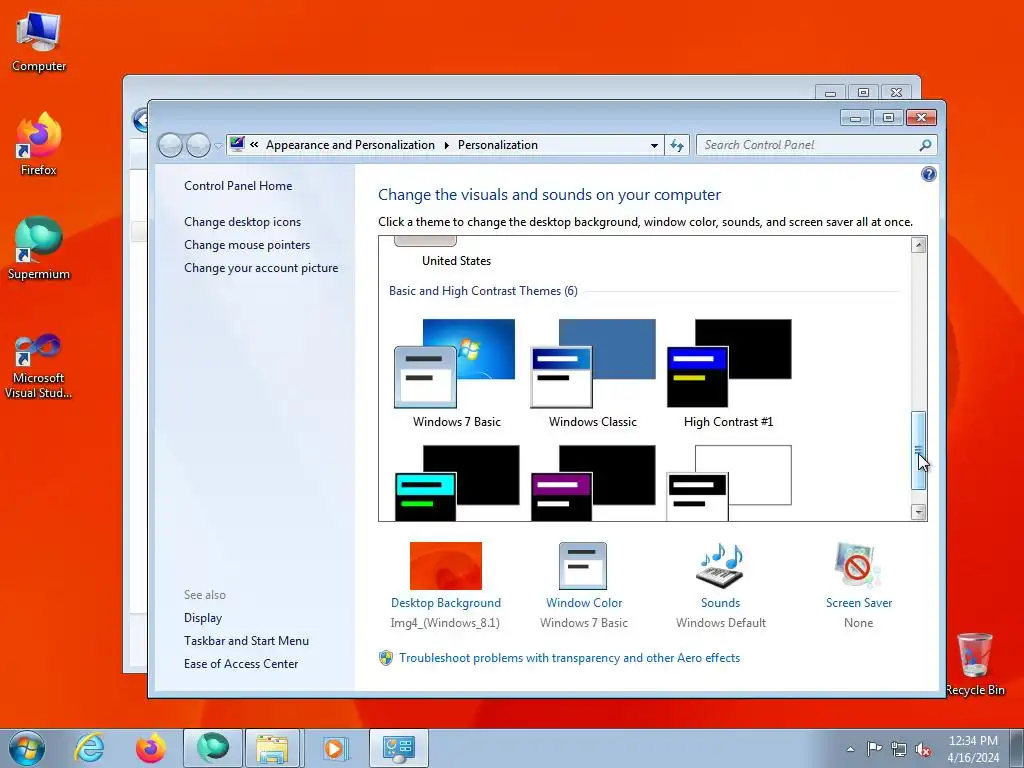Screen dimensions: 1024x768
Task: Open the Screen Saver icon
Action: click(x=857, y=566)
